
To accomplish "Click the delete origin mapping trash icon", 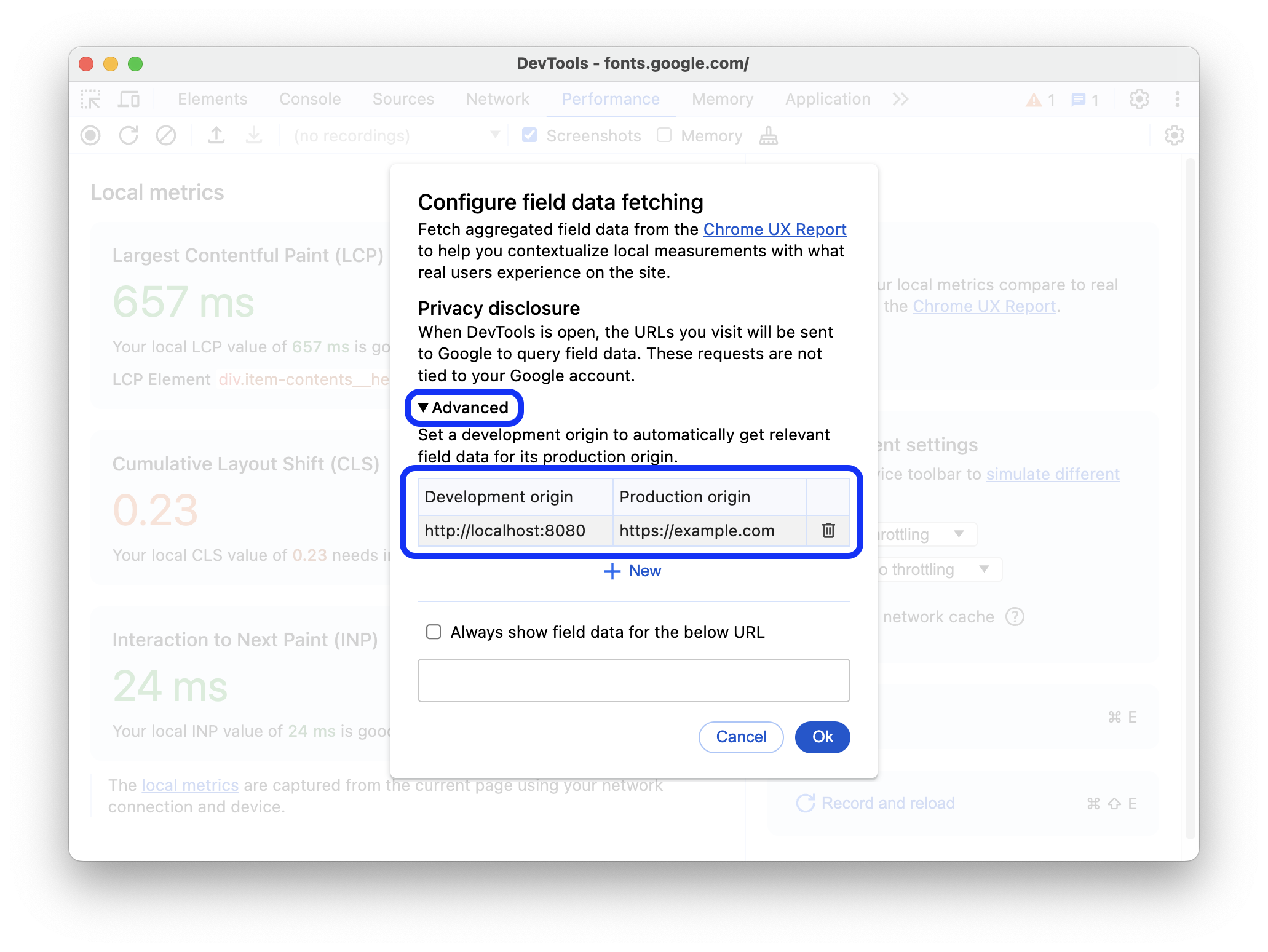I will coord(828,530).
